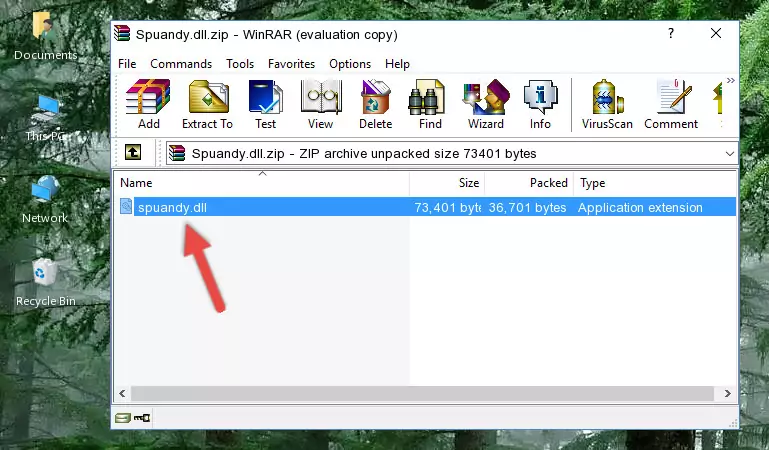The width and height of the screenshot is (769, 450).
Task: Select the Recycle Bin desktop icon
Action: [x=46, y=282]
